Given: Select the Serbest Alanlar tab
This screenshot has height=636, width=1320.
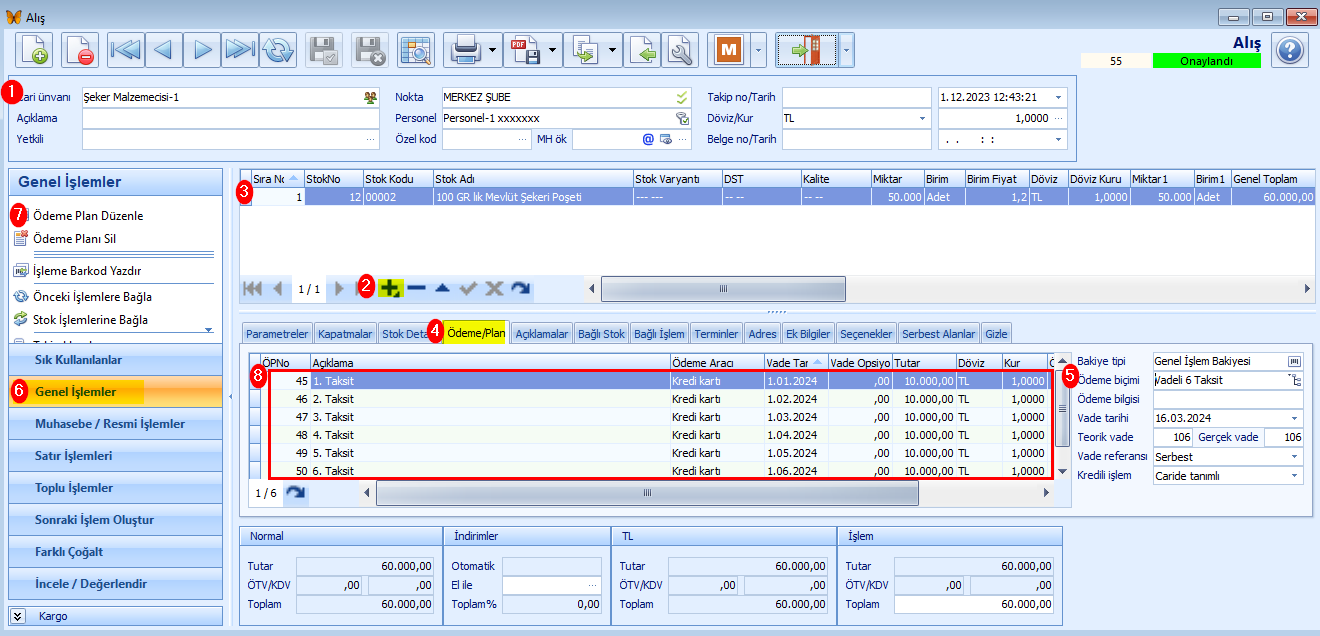Looking at the screenshot, I should pyautogui.click(x=938, y=334).
